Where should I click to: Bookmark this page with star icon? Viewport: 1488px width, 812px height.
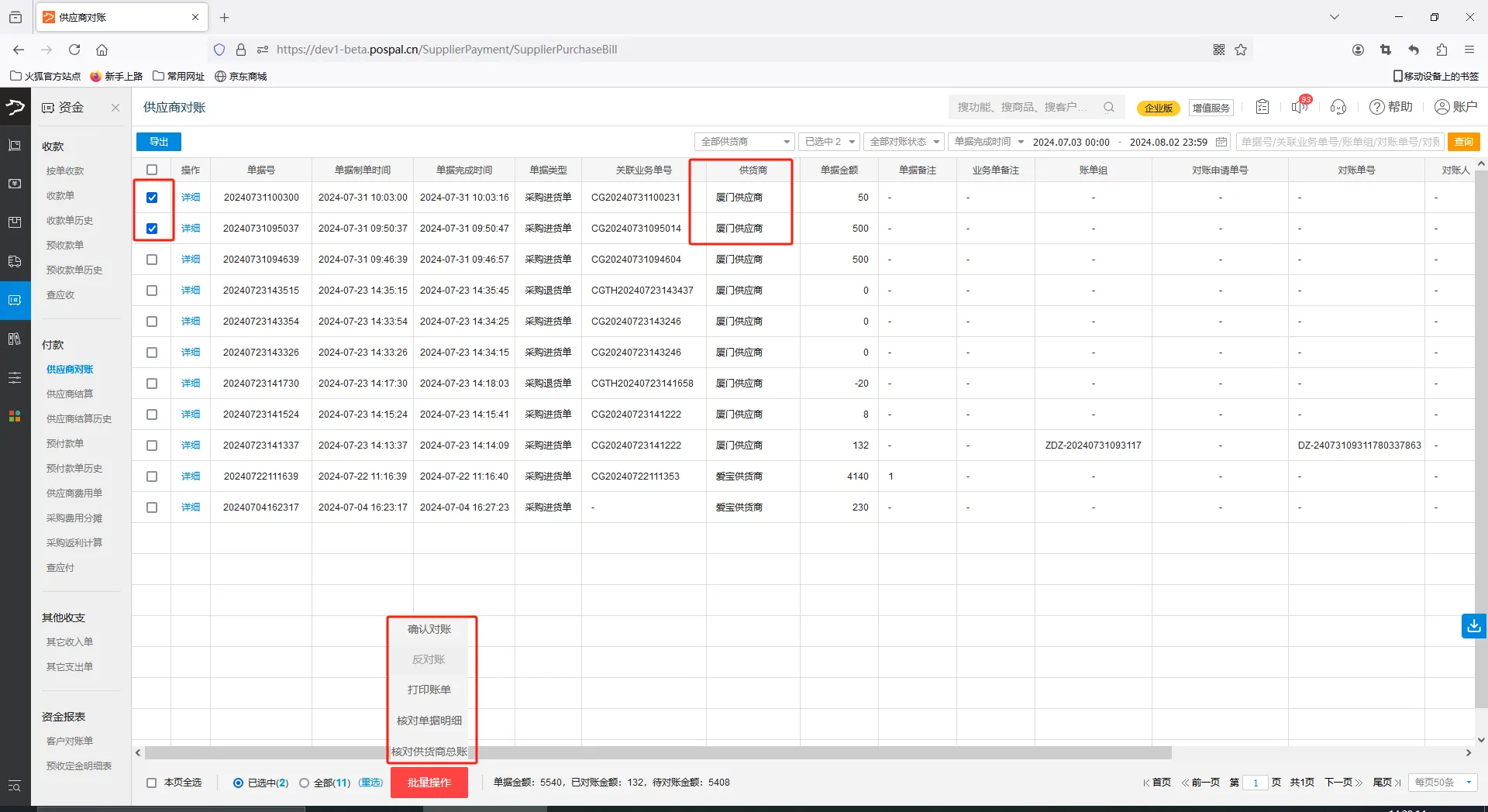(1241, 50)
